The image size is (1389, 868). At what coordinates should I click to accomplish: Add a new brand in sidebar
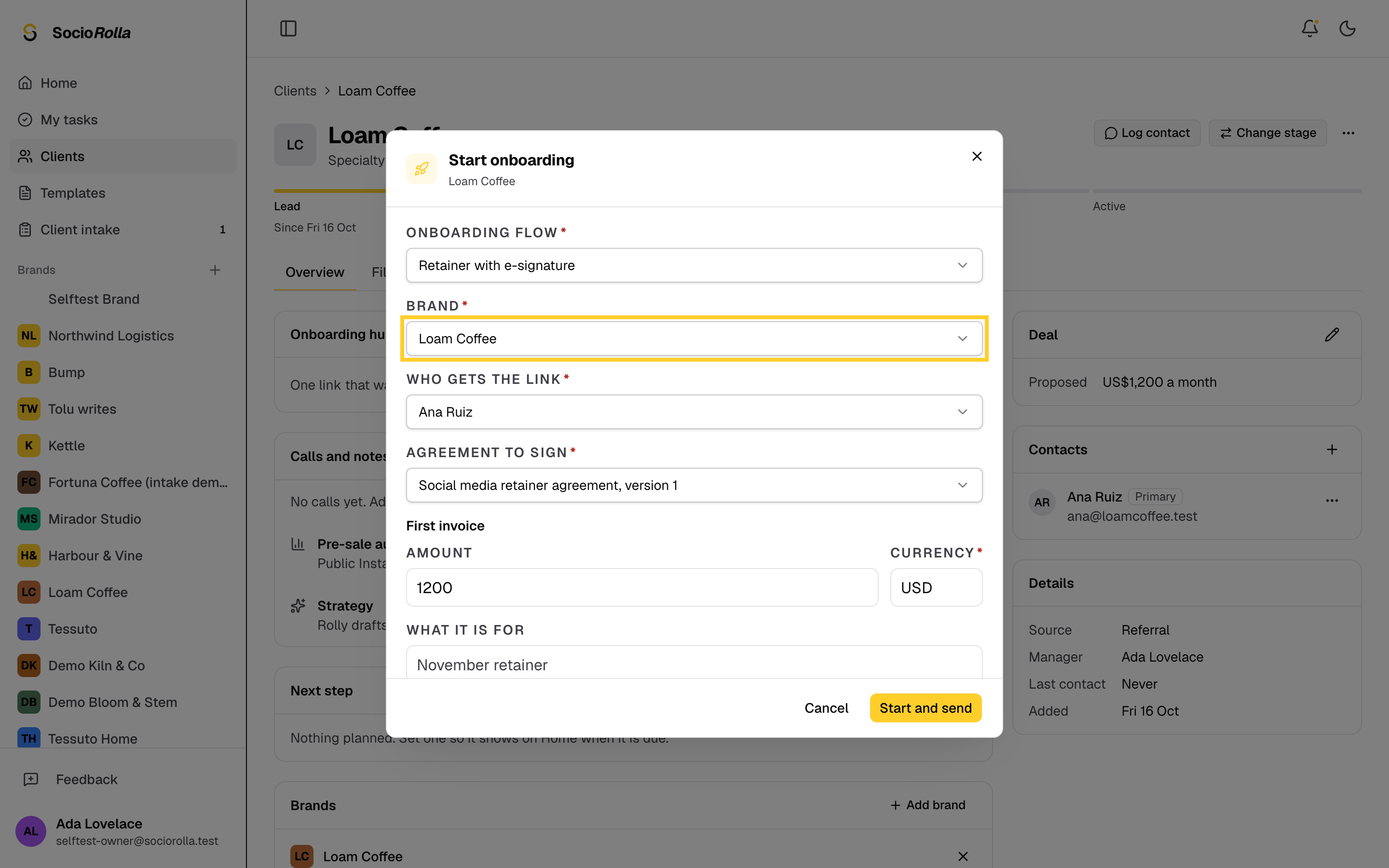pos(215,270)
